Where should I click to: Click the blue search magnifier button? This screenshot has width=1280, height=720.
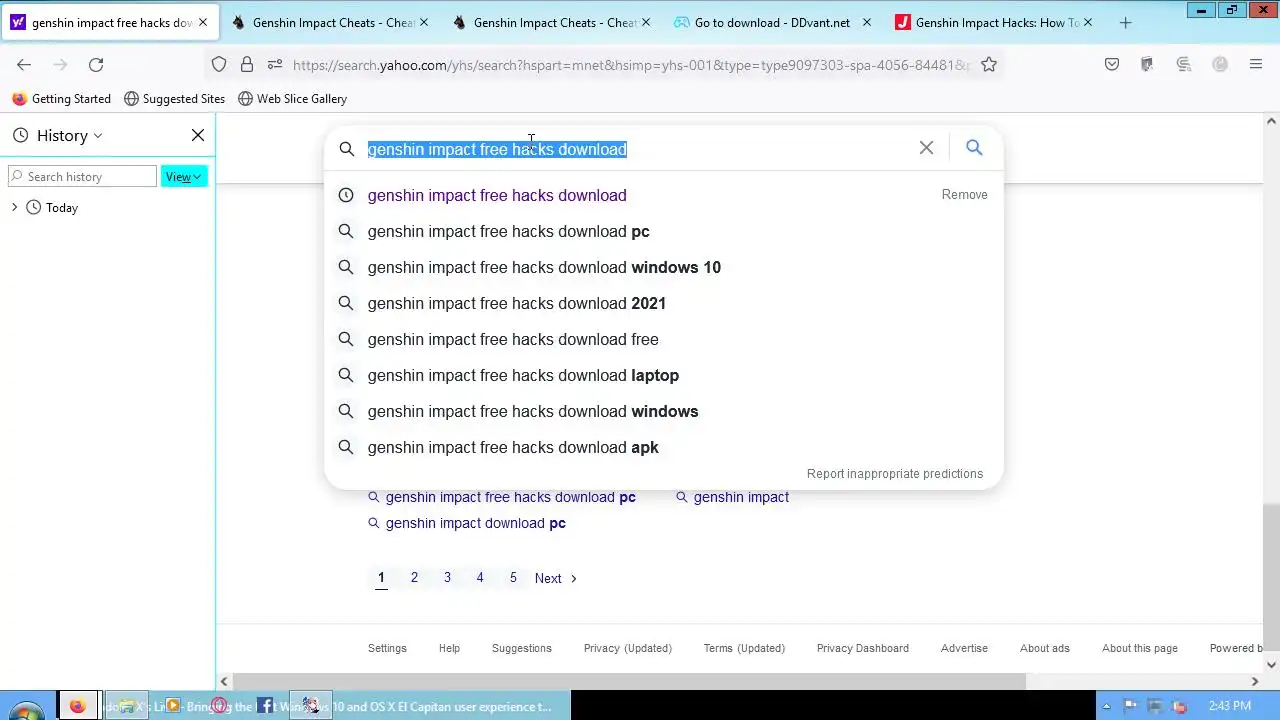(x=974, y=148)
